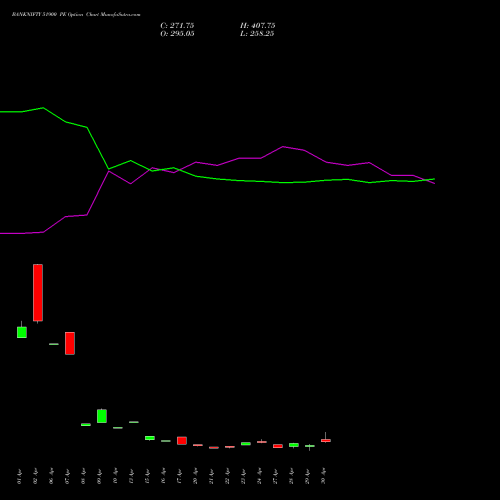Click the BANKNIFTY 51900 PE Options chart title
This screenshot has height=500, width=500.
(x=76, y=15)
